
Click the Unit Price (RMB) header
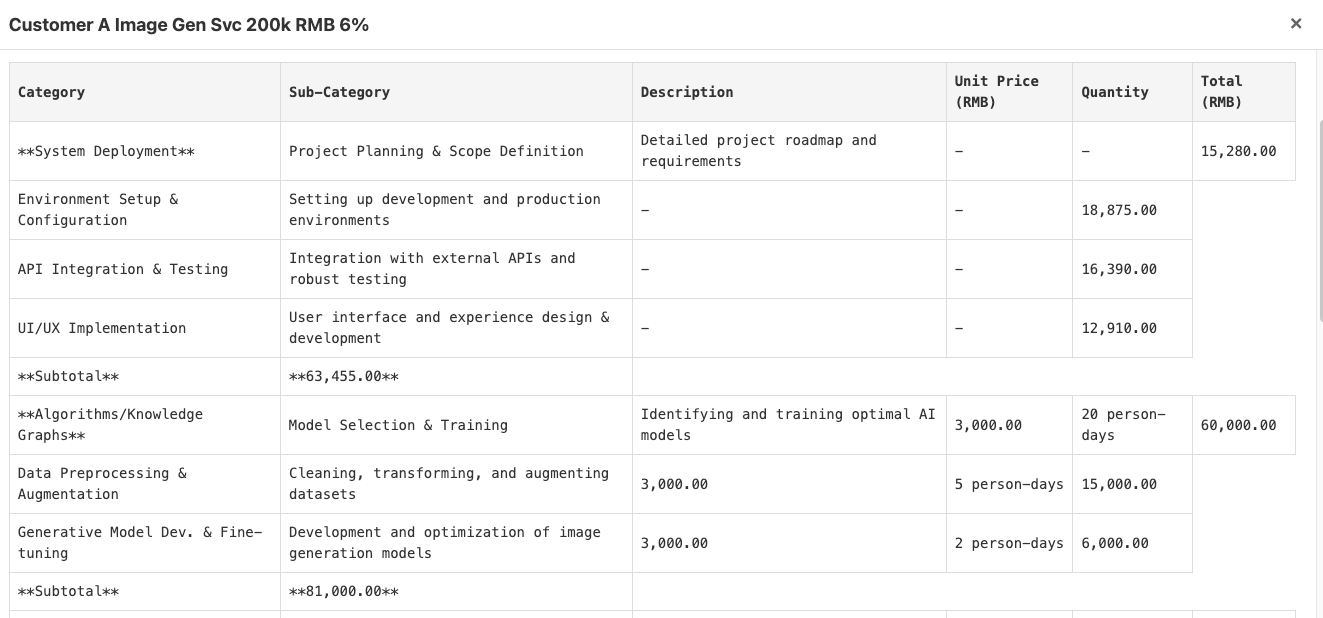[x=996, y=91]
